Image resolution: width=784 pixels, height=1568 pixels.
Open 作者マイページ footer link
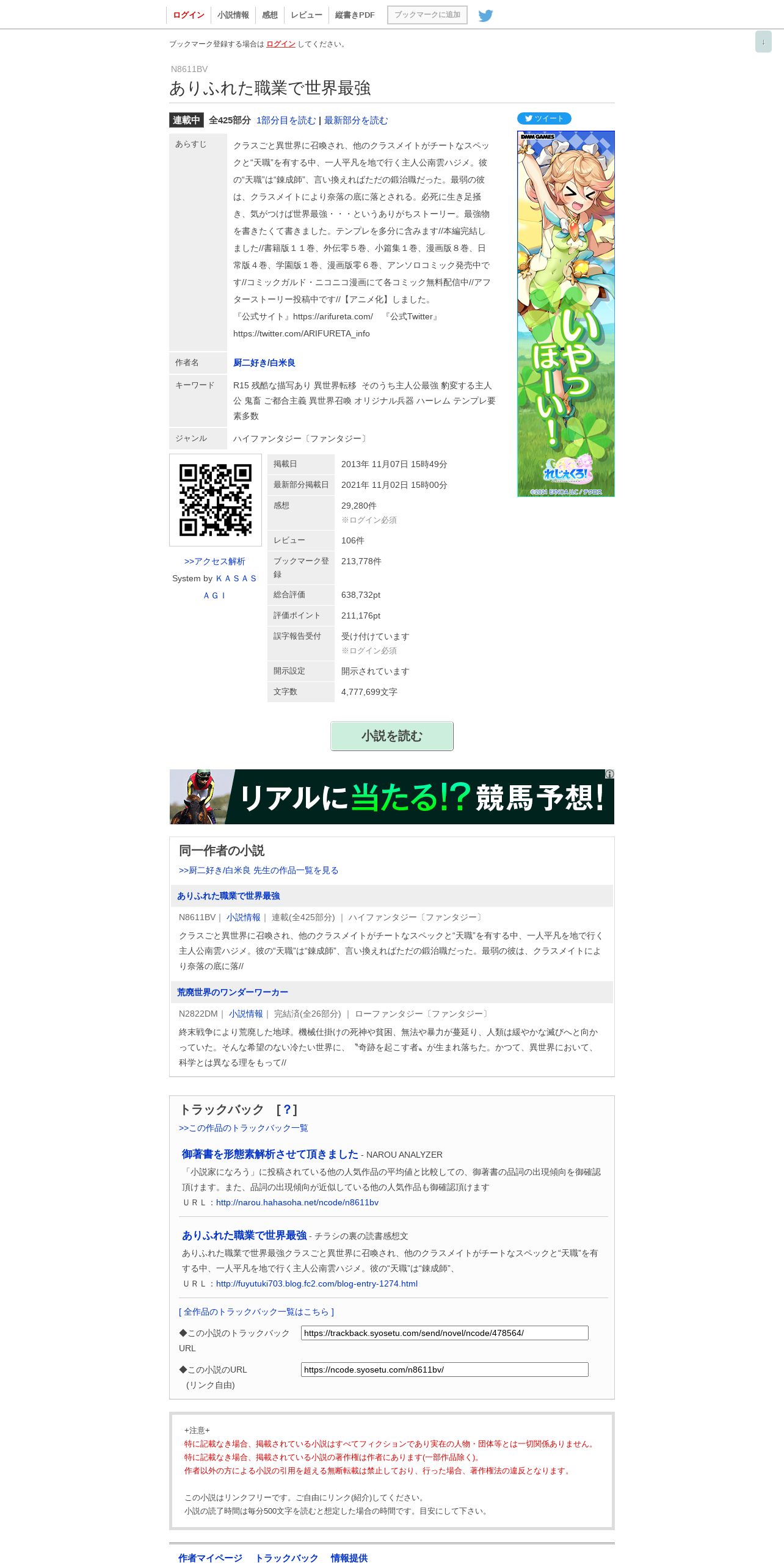coord(210,1558)
